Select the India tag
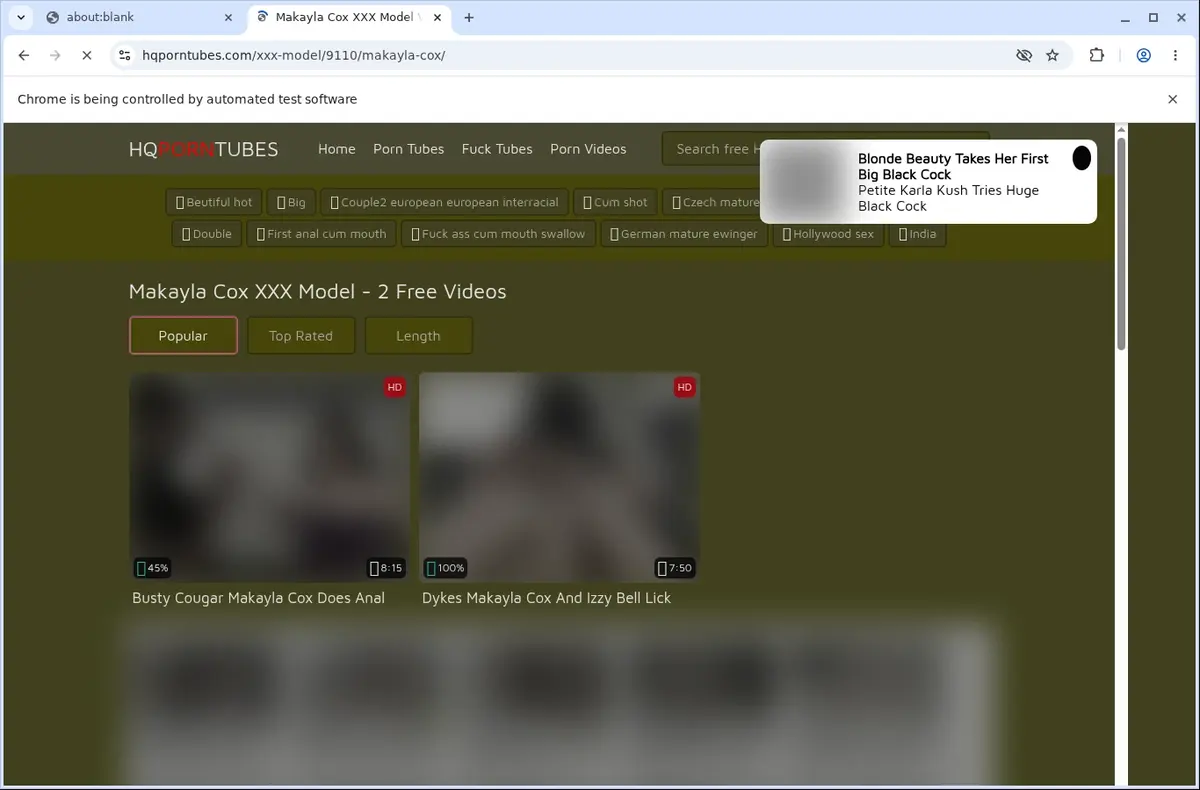This screenshot has height=790, width=1200. click(917, 234)
